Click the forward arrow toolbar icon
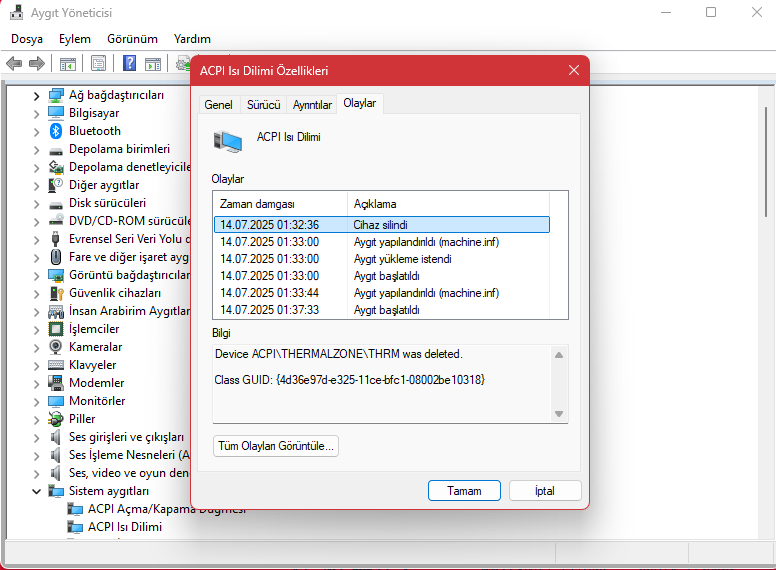Image resolution: width=776 pixels, height=570 pixels. tap(37, 63)
